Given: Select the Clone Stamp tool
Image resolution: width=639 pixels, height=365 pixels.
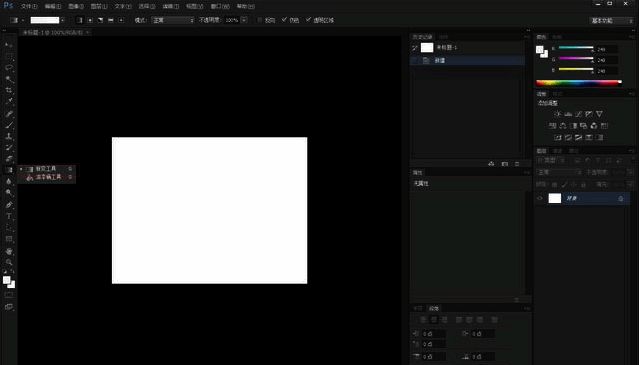Looking at the screenshot, I should (x=9, y=136).
